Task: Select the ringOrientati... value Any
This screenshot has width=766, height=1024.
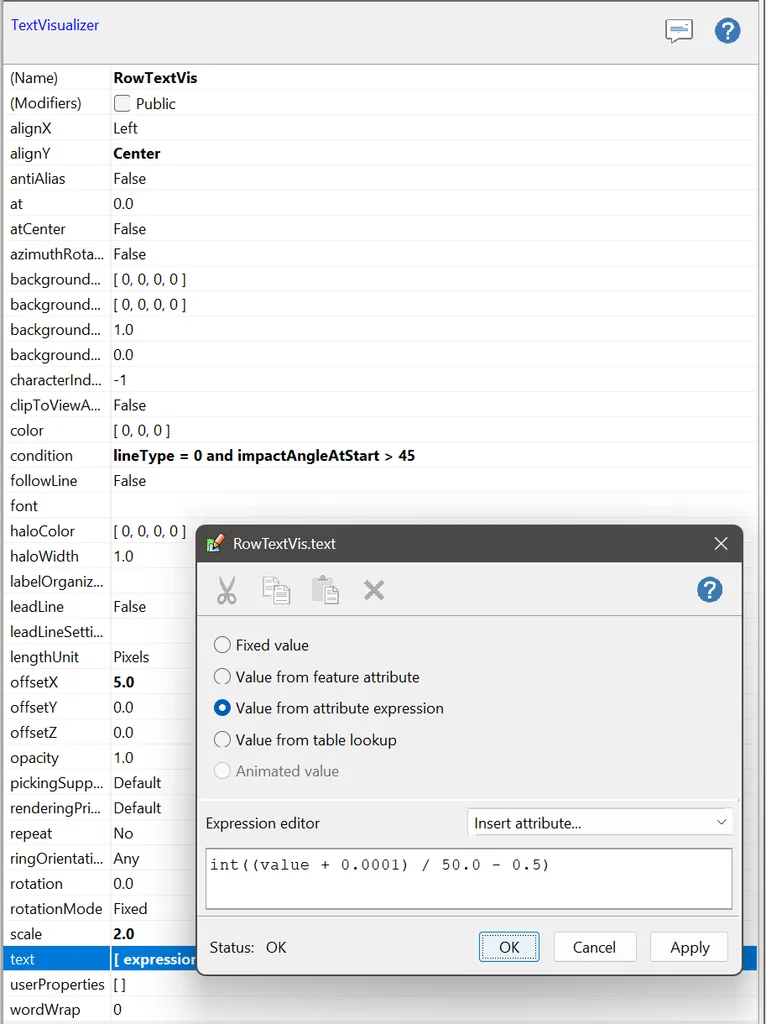Action: [x=126, y=859]
